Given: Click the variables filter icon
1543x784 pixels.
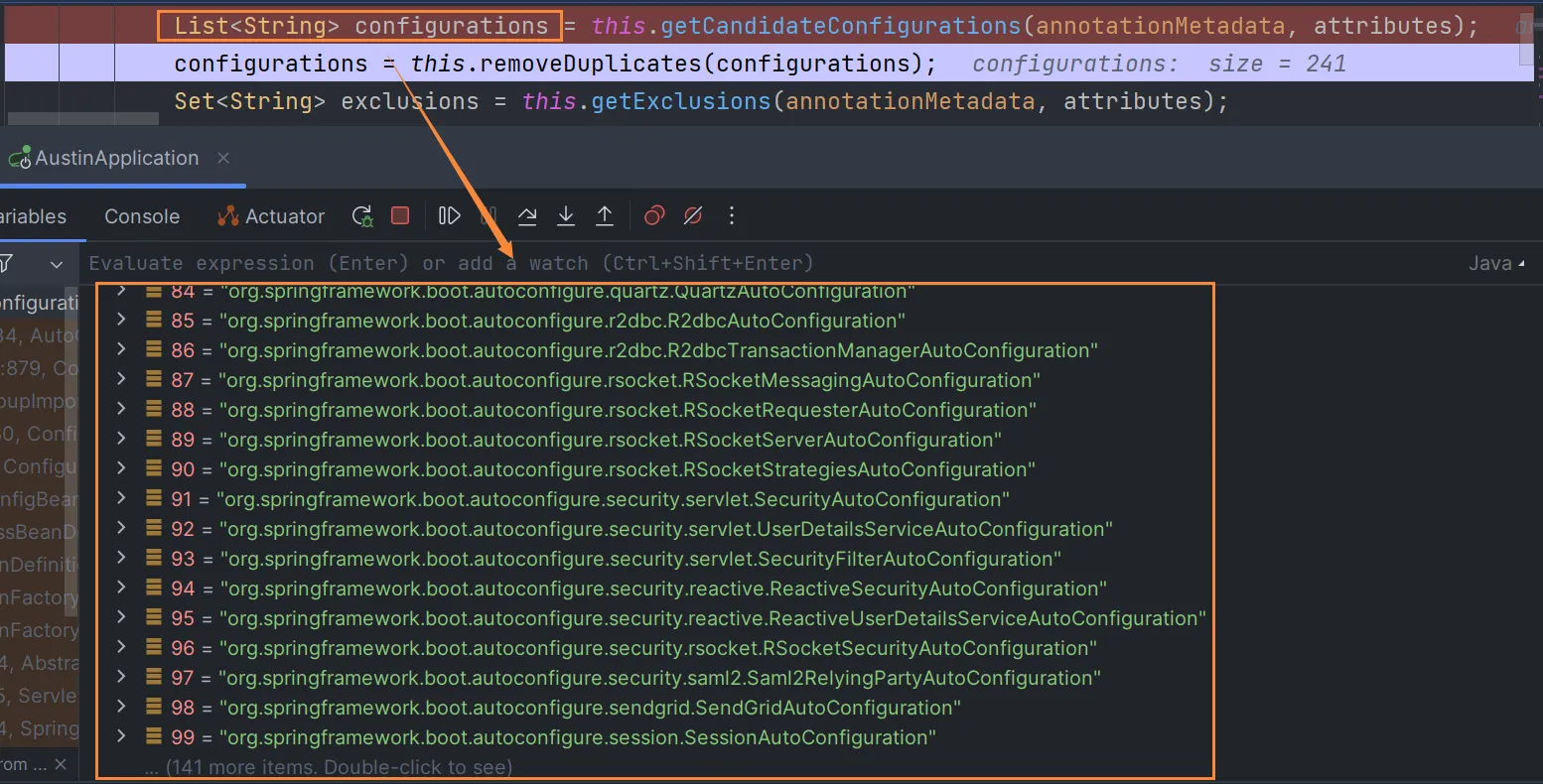Looking at the screenshot, I should pyautogui.click(x=6, y=264).
